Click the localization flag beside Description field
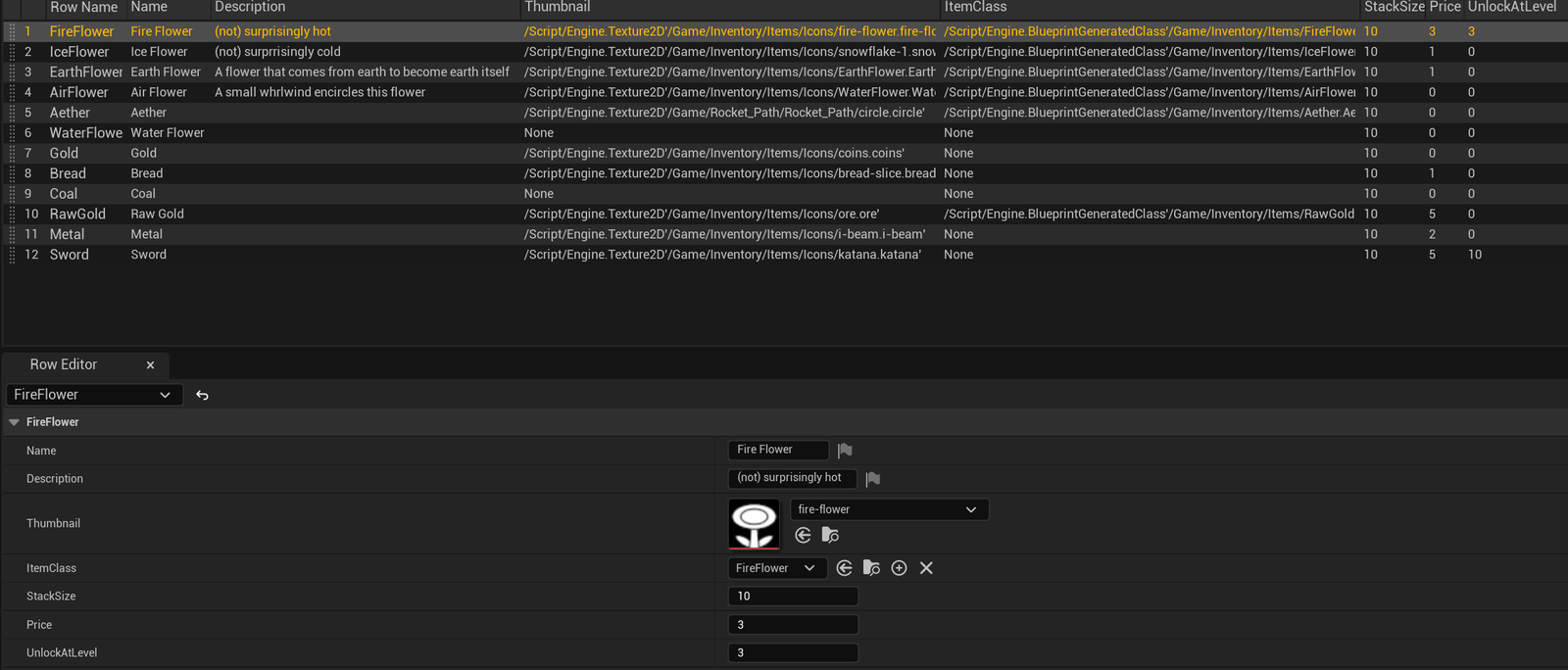Image resolution: width=1568 pixels, height=670 pixels. pyautogui.click(x=872, y=479)
